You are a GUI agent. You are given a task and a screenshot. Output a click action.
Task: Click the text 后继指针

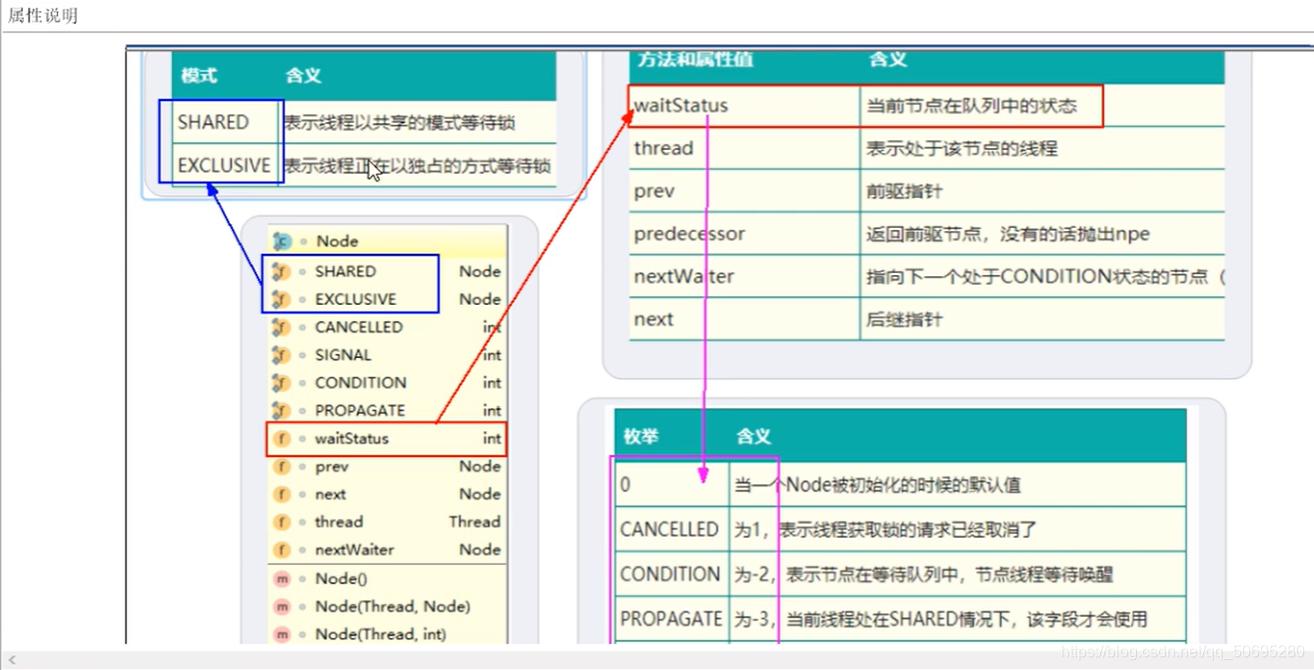pyautogui.click(x=904, y=321)
